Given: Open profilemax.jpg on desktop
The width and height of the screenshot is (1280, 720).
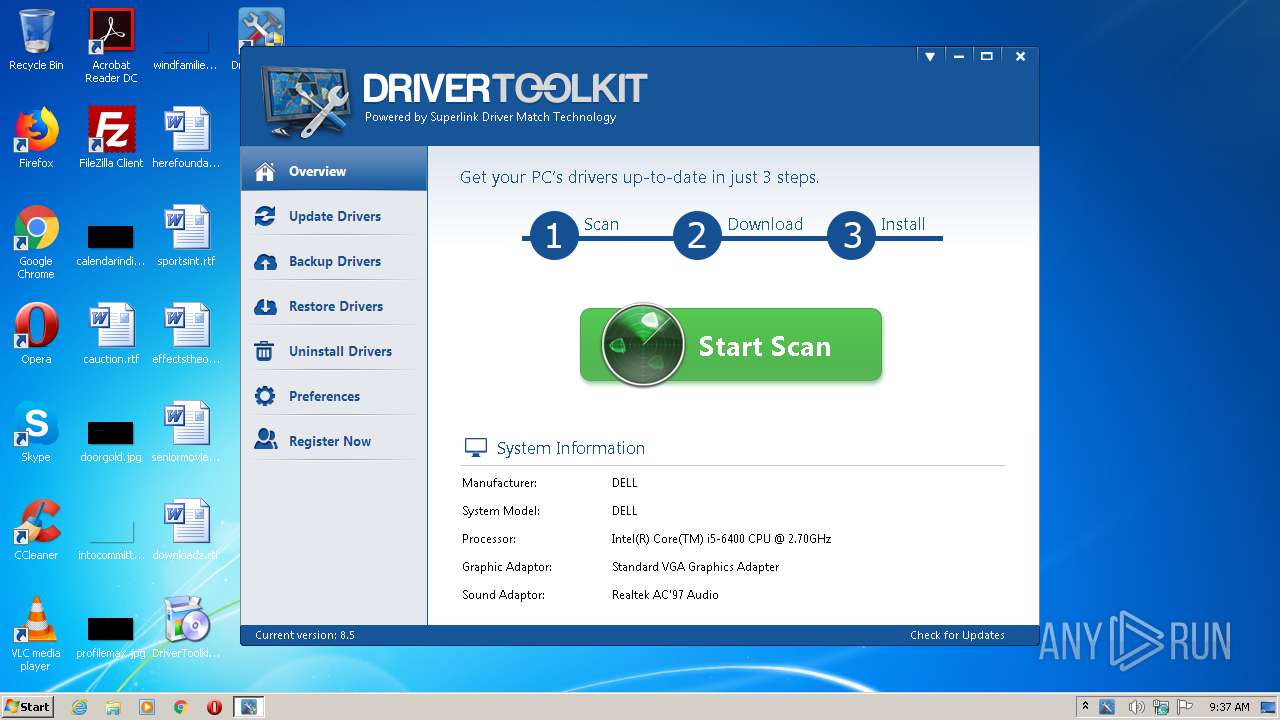Looking at the screenshot, I should [111, 636].
